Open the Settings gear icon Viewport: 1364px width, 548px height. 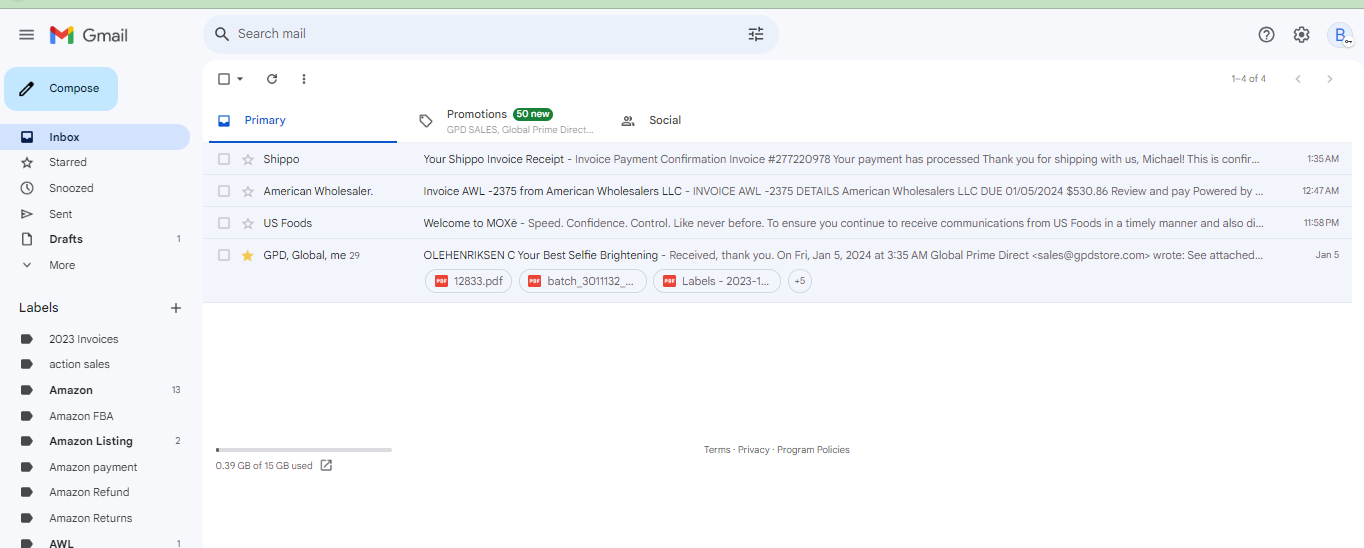point(1301,35)
